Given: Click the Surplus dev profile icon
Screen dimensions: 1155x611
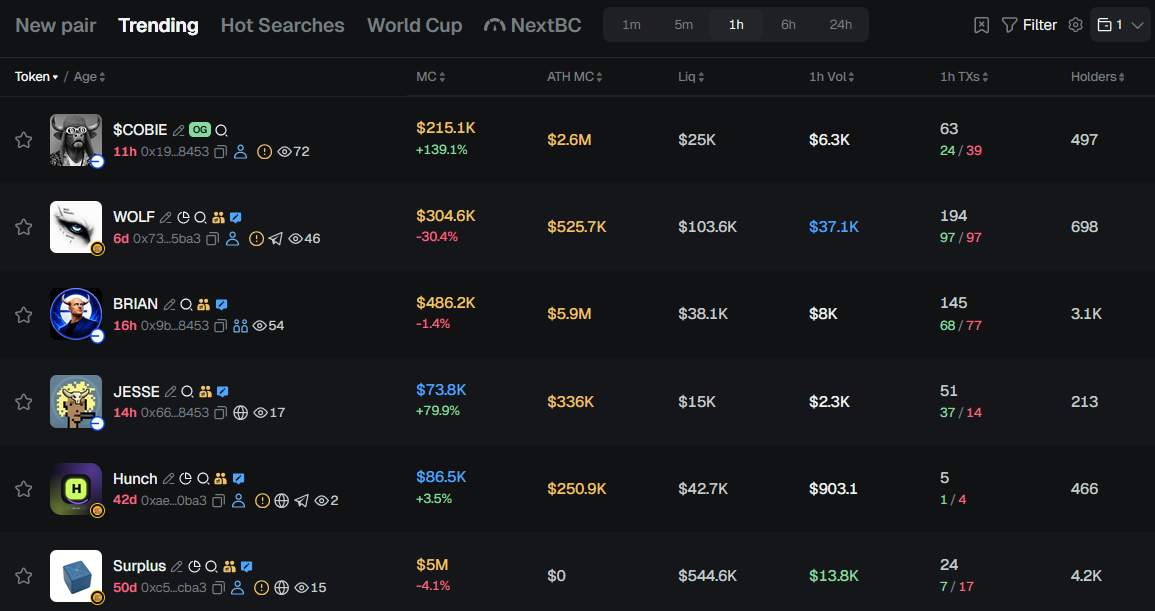Looking at the screenshot, I should tap(238, 587).
